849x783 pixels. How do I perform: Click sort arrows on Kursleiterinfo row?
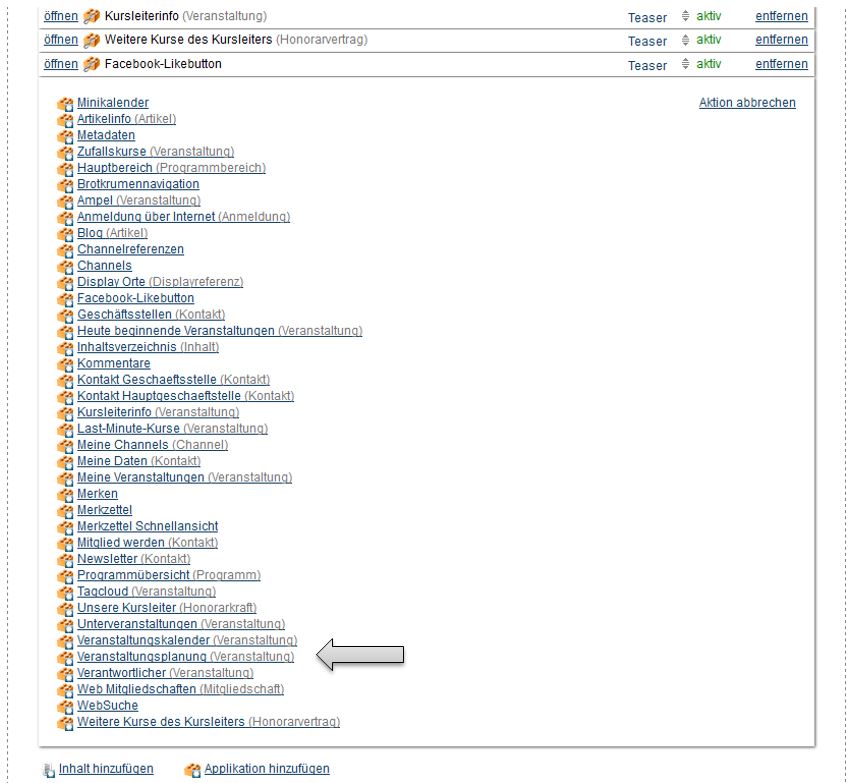tap(685, 17)
